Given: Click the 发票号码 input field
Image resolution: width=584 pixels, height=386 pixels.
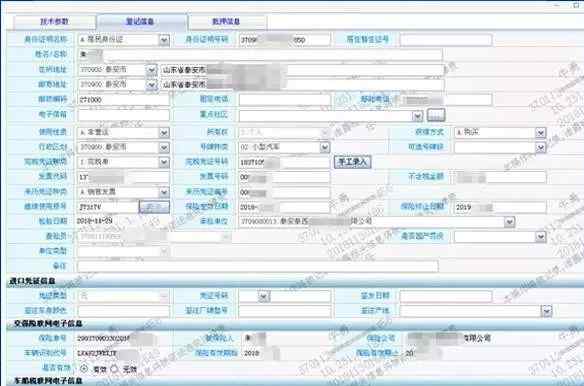Looking at the screenshot, I should [284, 177].
